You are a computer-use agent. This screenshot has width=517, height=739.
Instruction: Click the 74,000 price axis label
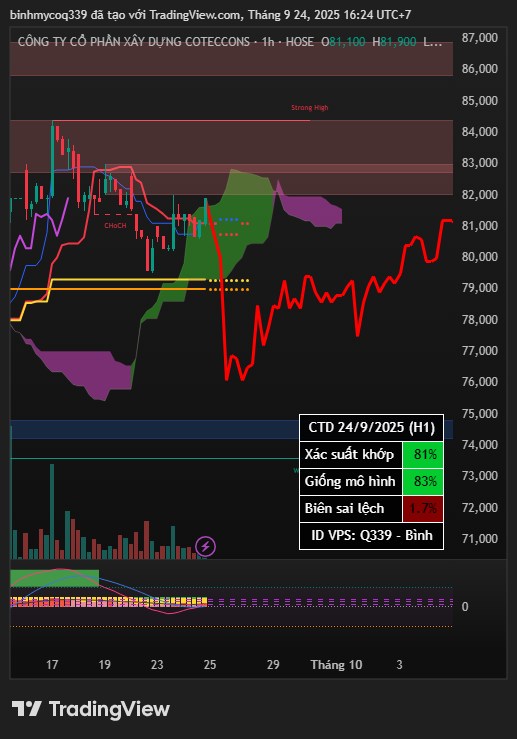coord(479,444)
